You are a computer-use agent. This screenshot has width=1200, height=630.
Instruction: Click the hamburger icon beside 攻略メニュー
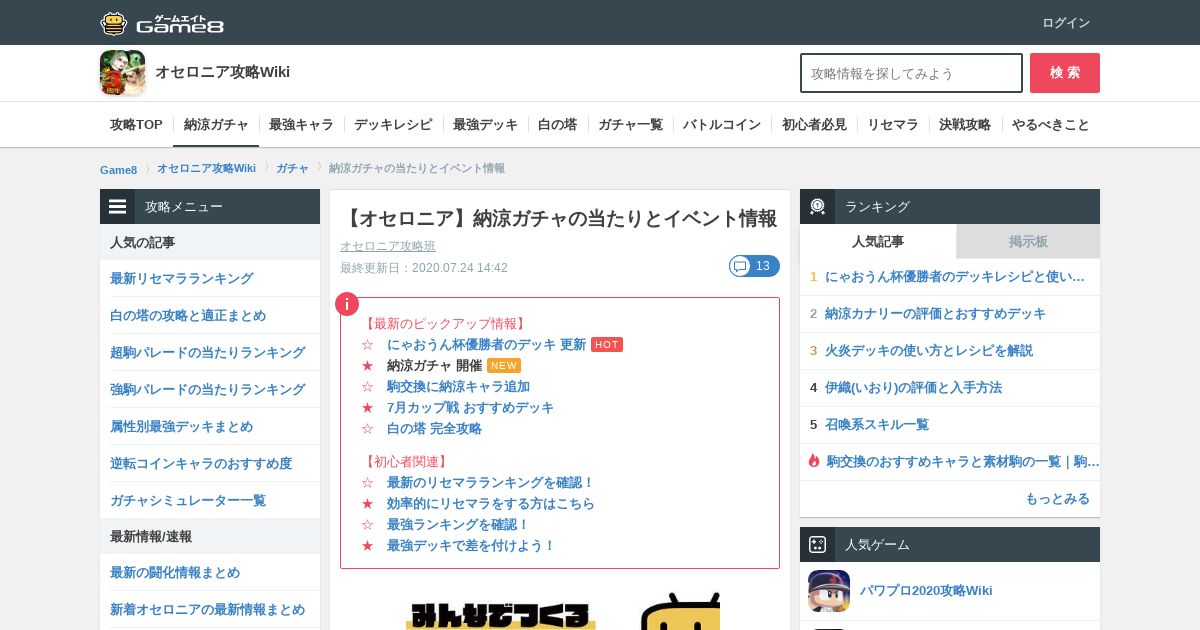click(x=118, y=207)
